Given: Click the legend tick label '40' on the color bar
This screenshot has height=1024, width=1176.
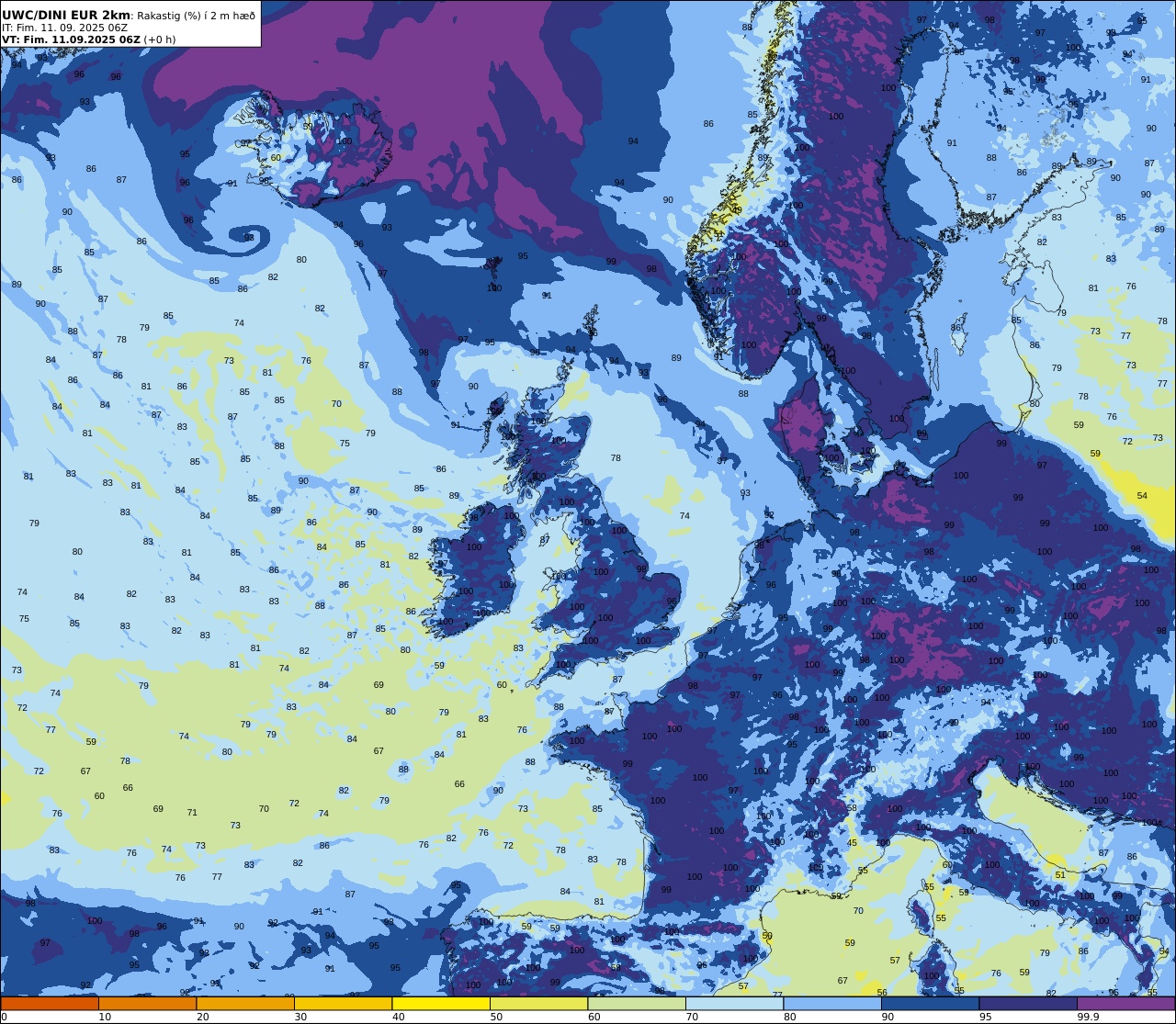Looking at the screenshot, I should [x=399, y=1017].
